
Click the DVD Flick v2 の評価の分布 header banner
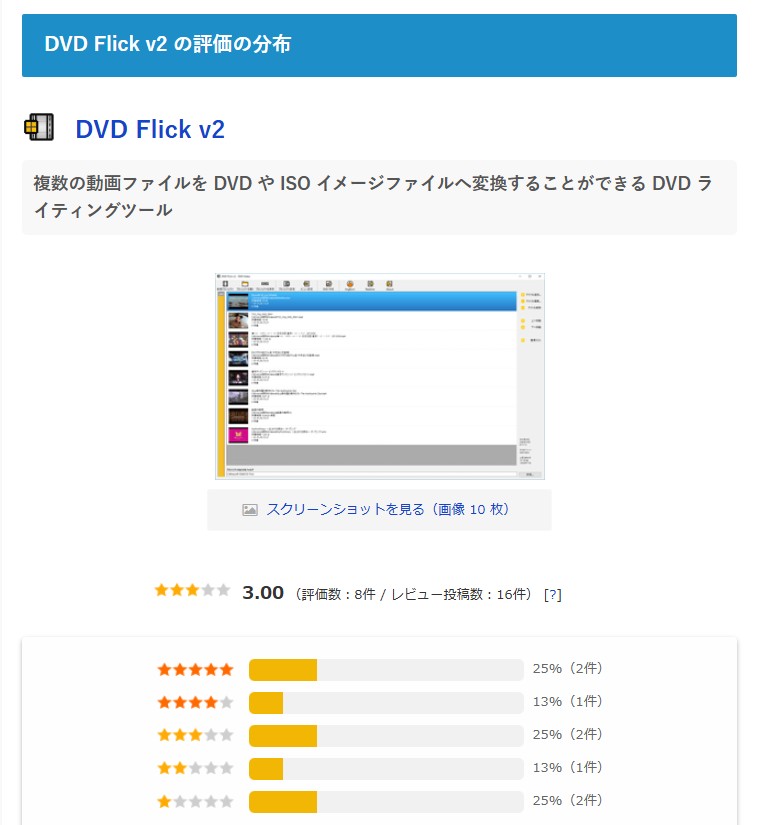[379, 45]
